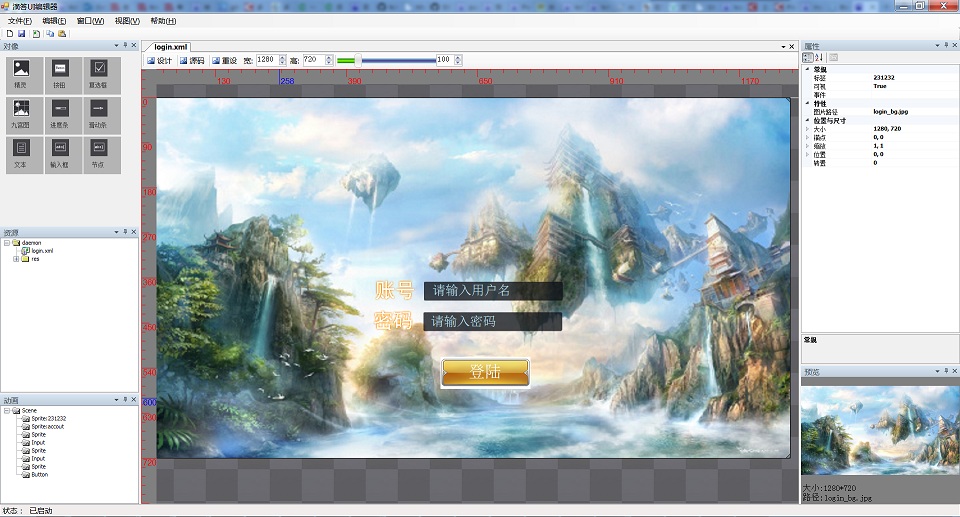Screen dimensions: 960x517
Task: Open the document tab list dropdown arrow
Action: pos(783,47)
